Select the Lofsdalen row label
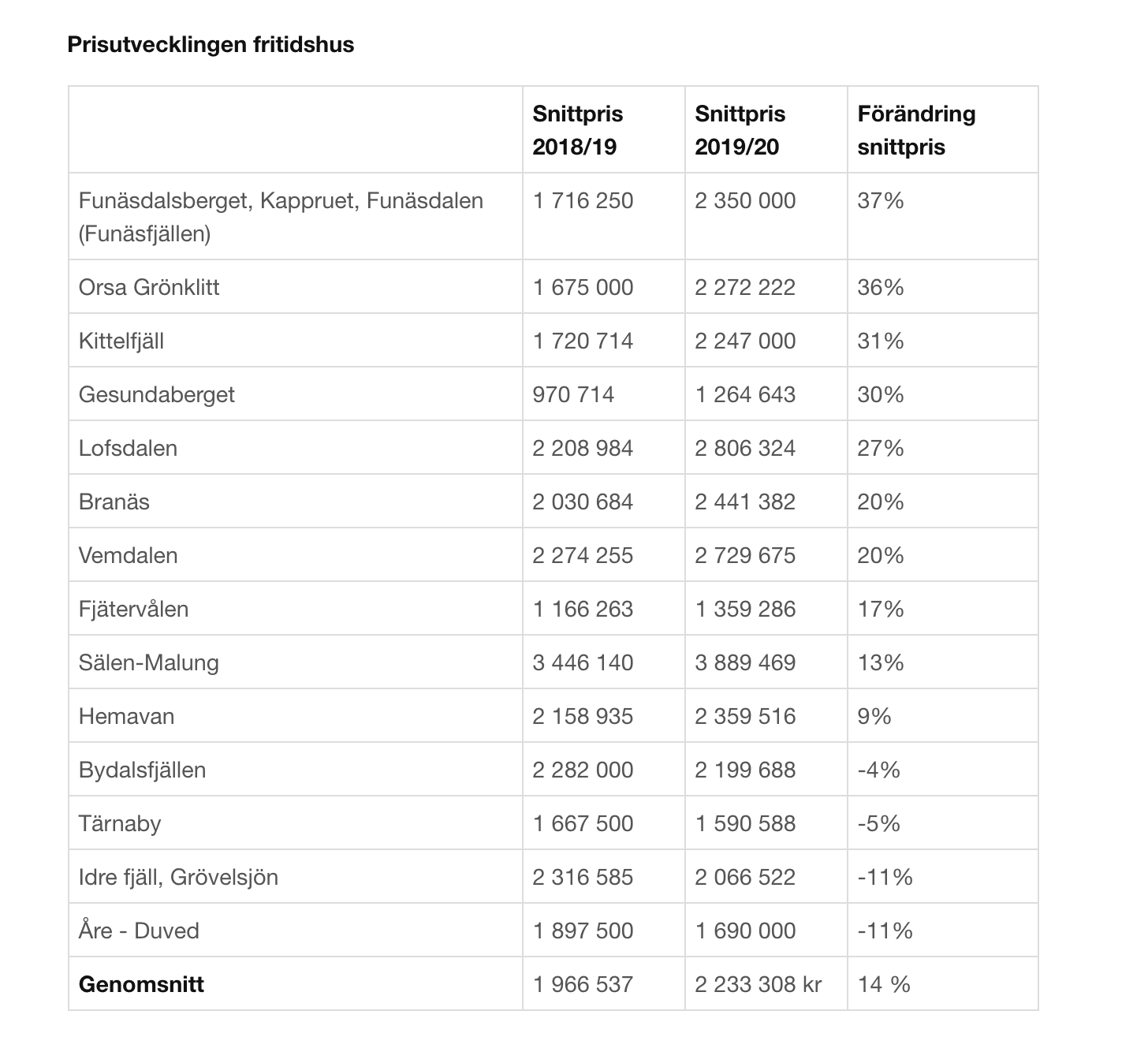The image size is (1148, 1063). coord(128,448)
